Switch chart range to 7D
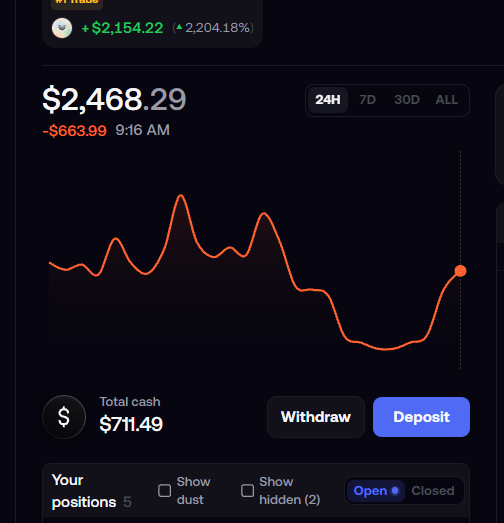The height and width of the screenshot is (523, 504). pyautogui.click(x=368, y=100)
